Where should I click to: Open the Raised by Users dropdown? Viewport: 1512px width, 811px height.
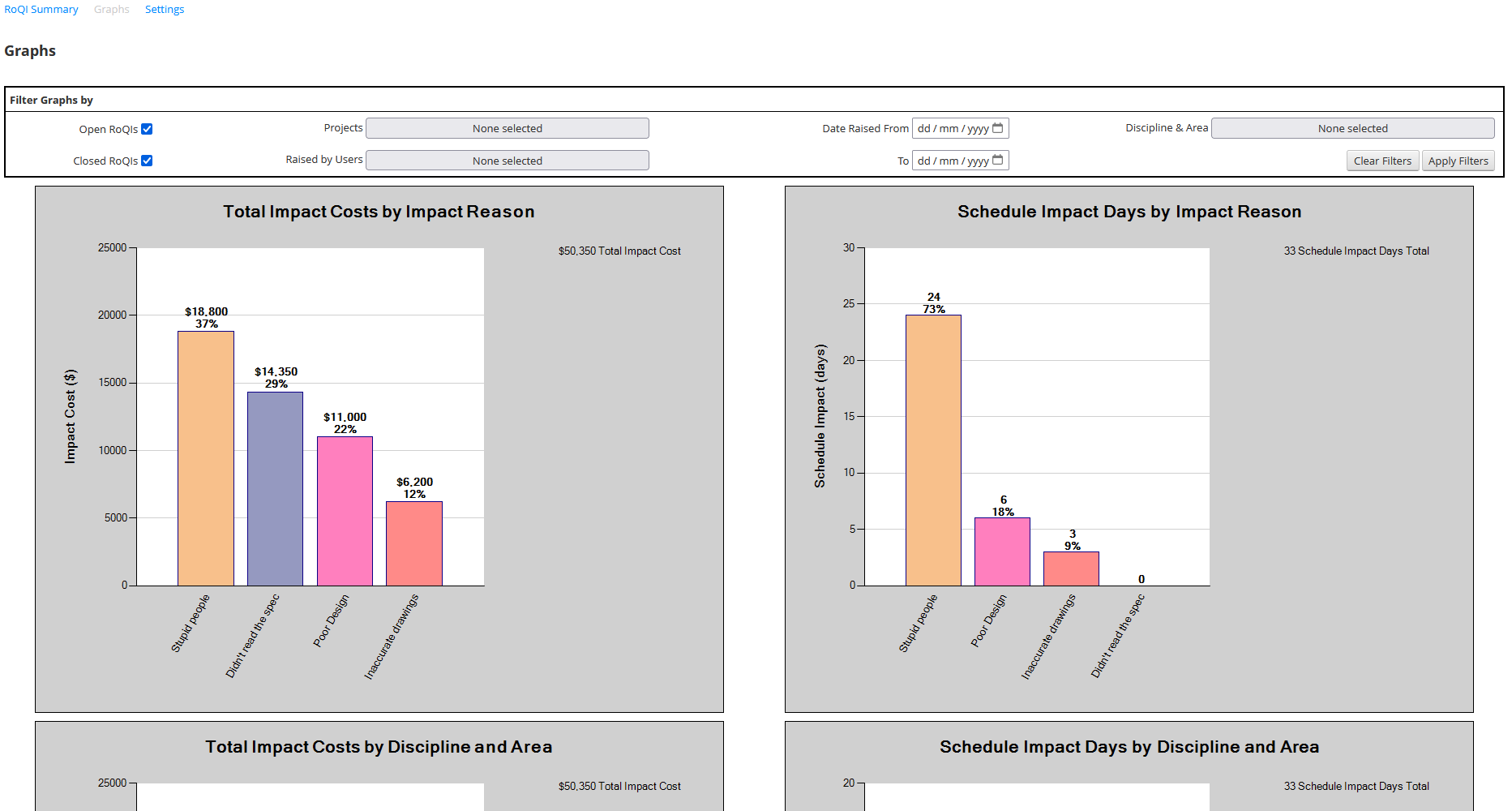[x=507, y=160]
